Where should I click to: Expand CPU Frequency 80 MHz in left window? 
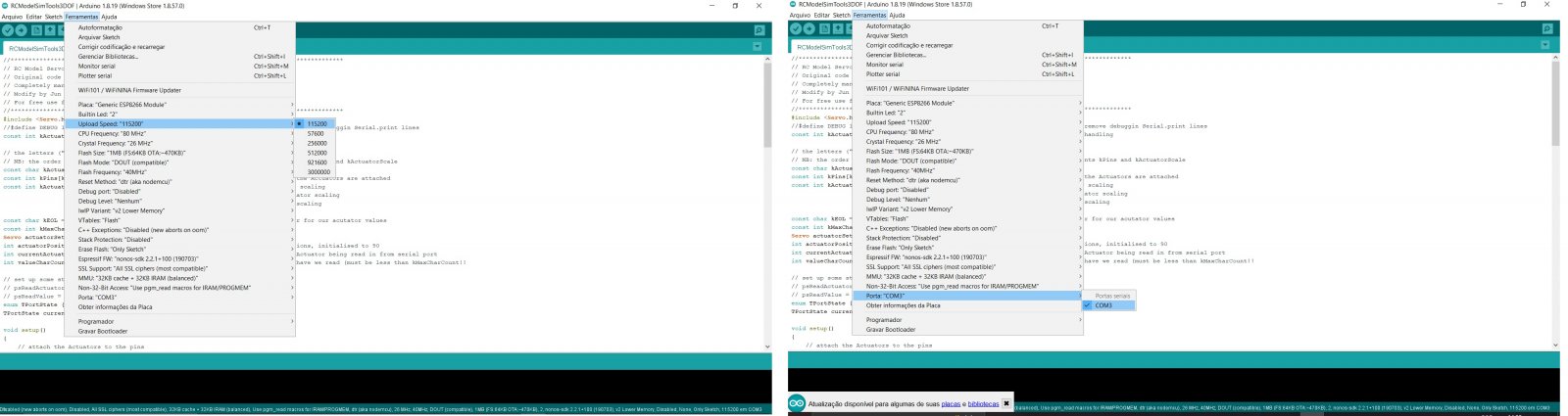coord(179,134)
